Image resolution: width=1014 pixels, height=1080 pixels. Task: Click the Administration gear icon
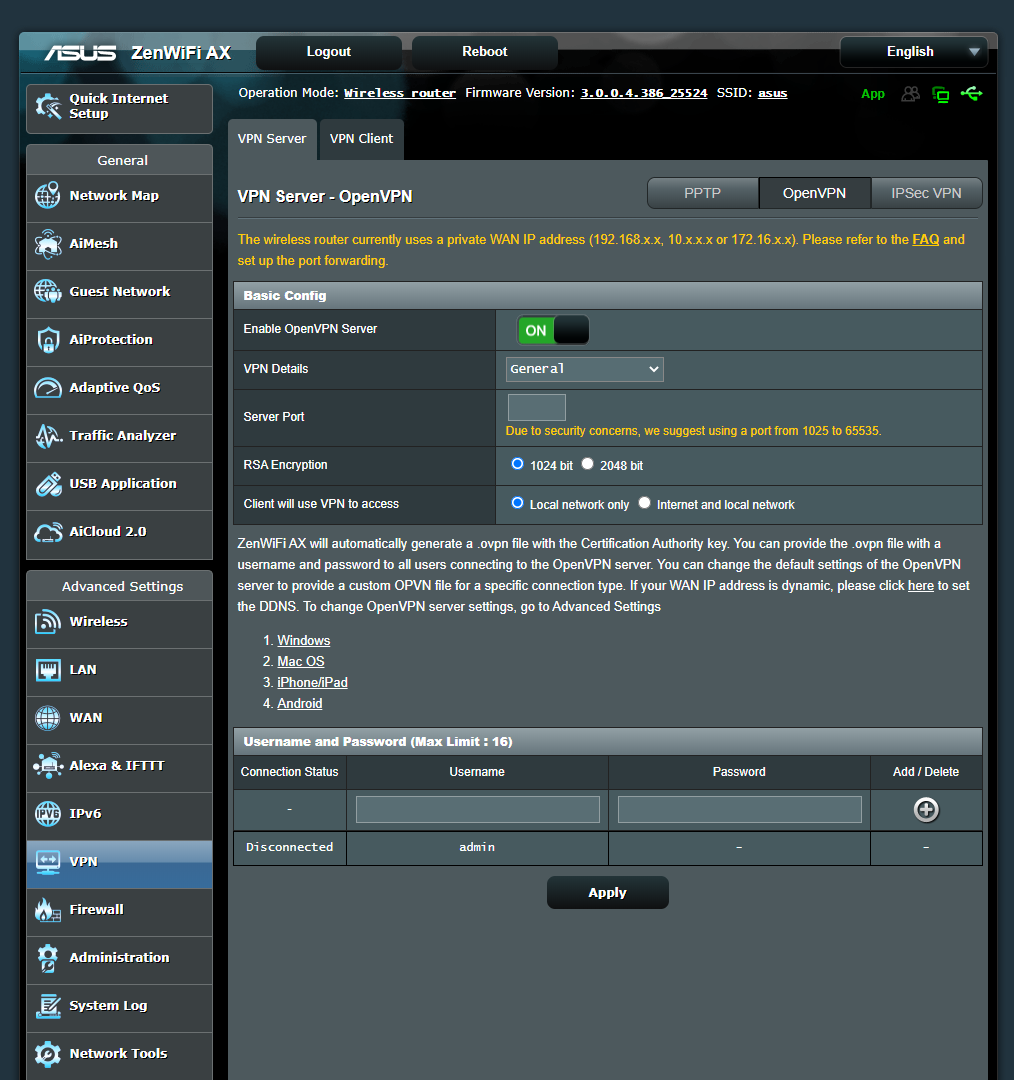pyautogui.click(x=48, y=957)
